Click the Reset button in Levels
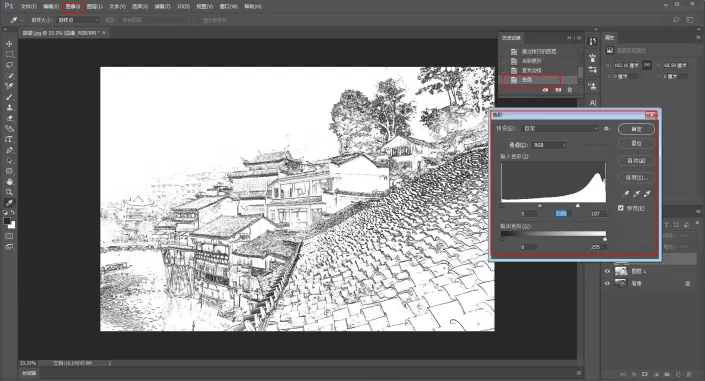This screenshot has width=705, height=381. coord(636,143)
